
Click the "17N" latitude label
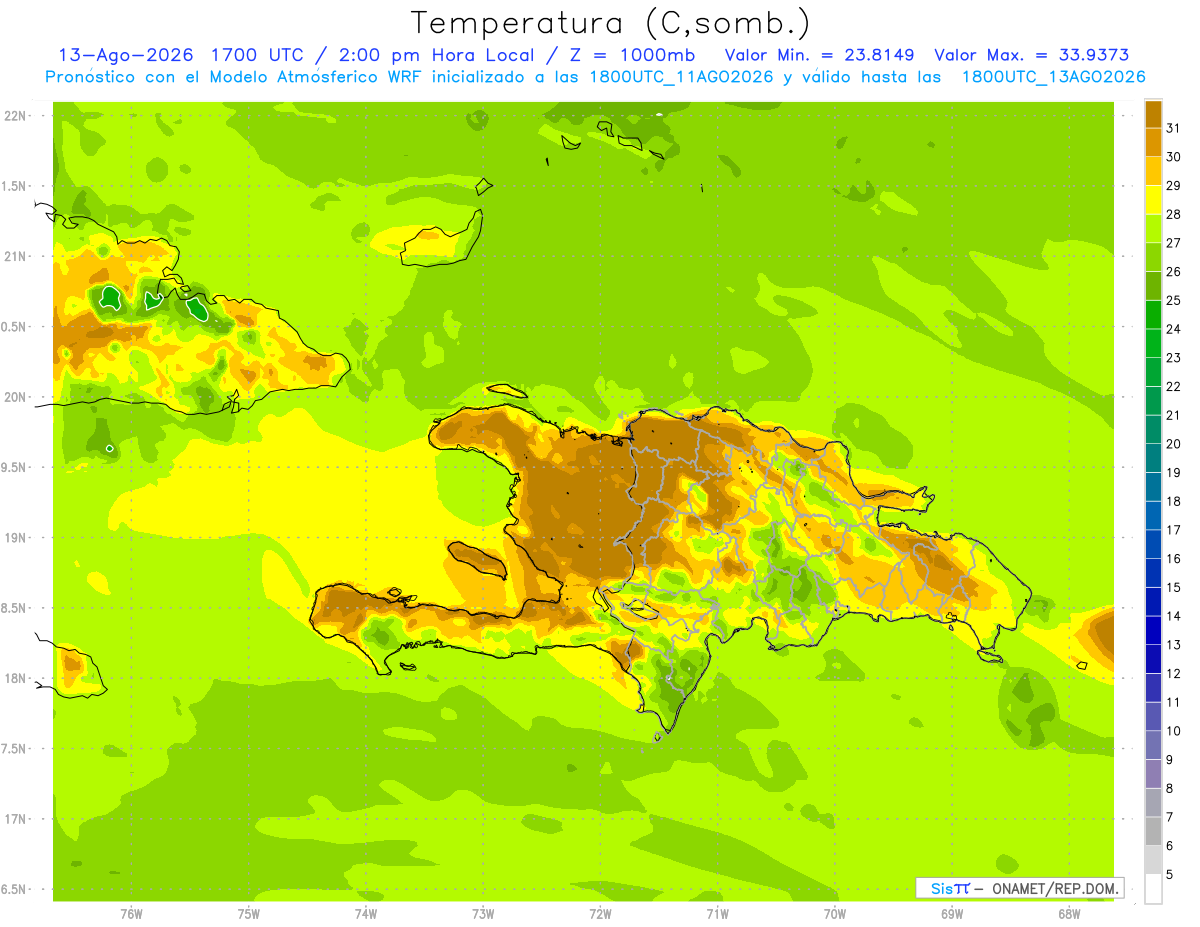[x=15, y=820]
